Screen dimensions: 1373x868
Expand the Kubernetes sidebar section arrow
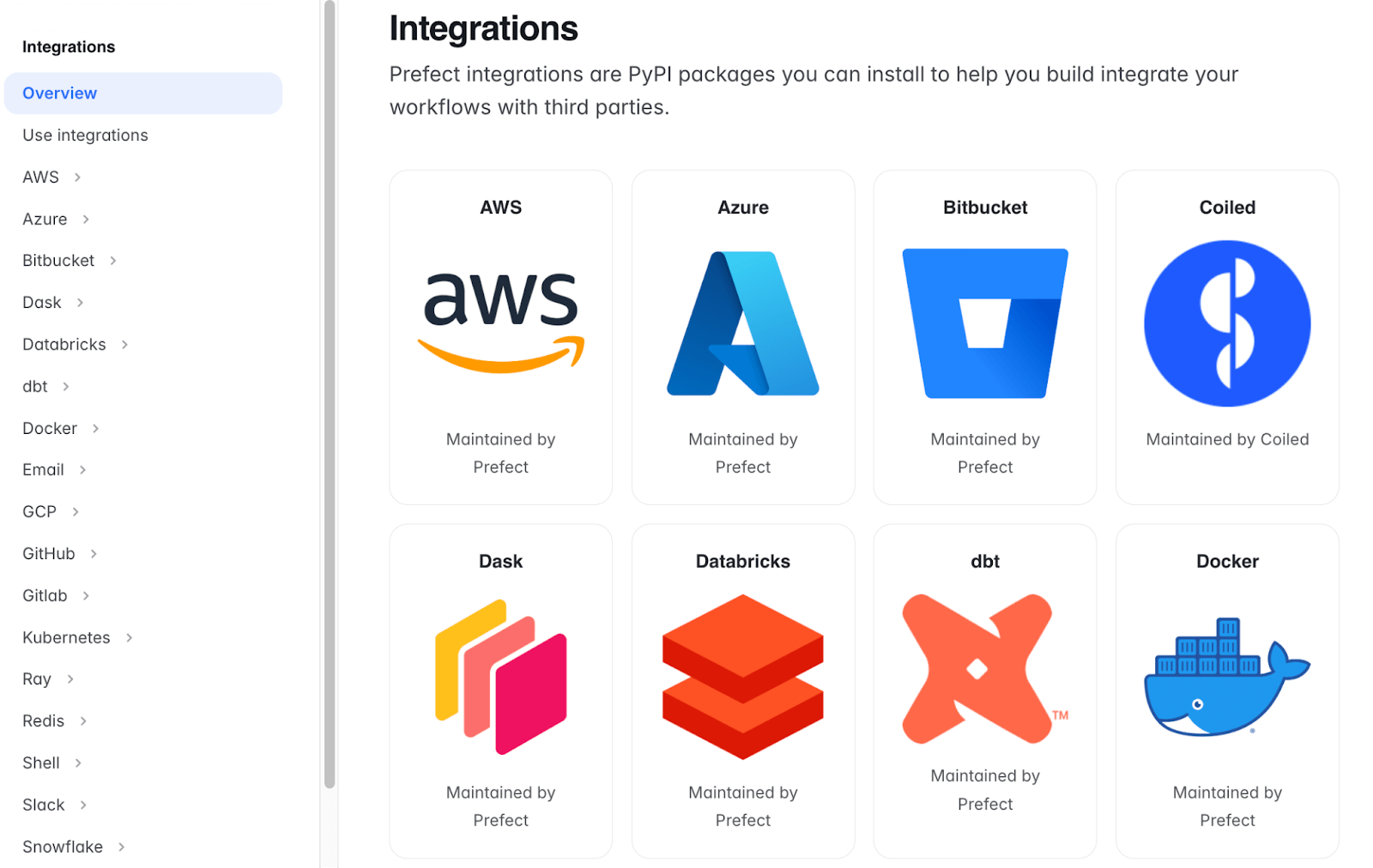[130, 637]
